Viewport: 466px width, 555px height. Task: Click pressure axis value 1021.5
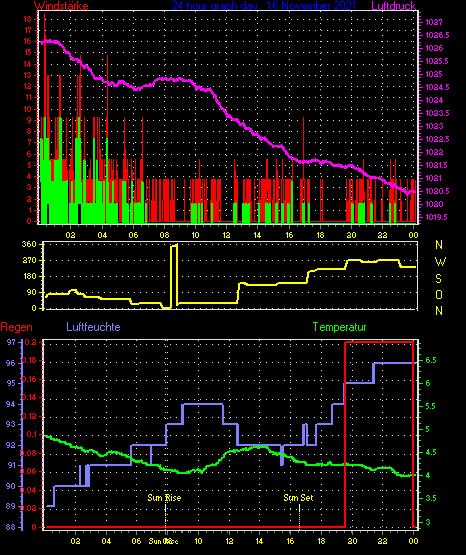pyautogui.click(x=437, y=165)
